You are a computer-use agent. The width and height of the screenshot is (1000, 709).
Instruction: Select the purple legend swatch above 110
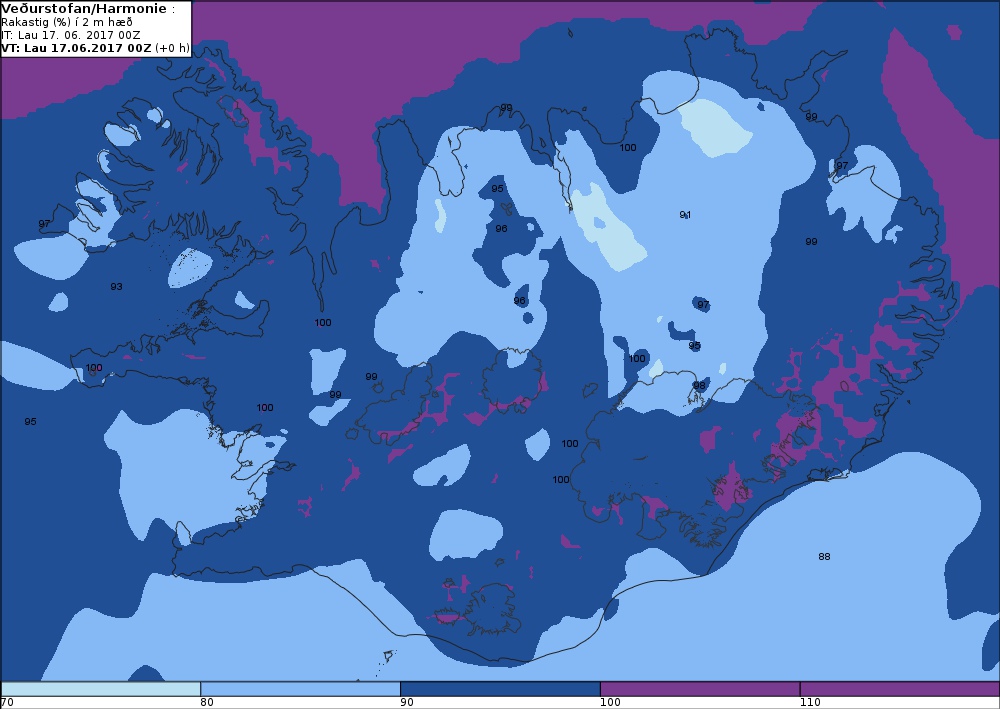(x=900, y=689)
